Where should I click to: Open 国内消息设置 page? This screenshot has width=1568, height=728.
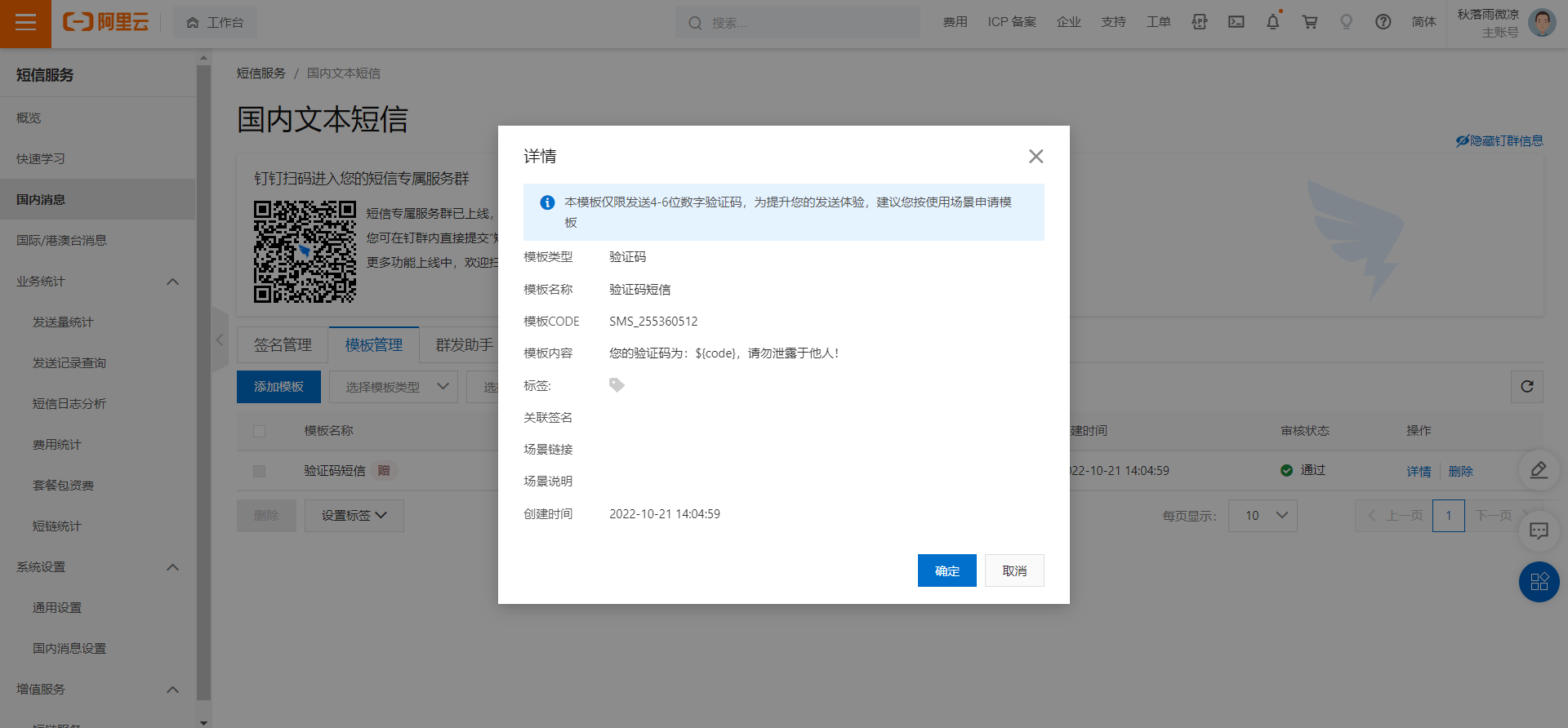[69, 648]
